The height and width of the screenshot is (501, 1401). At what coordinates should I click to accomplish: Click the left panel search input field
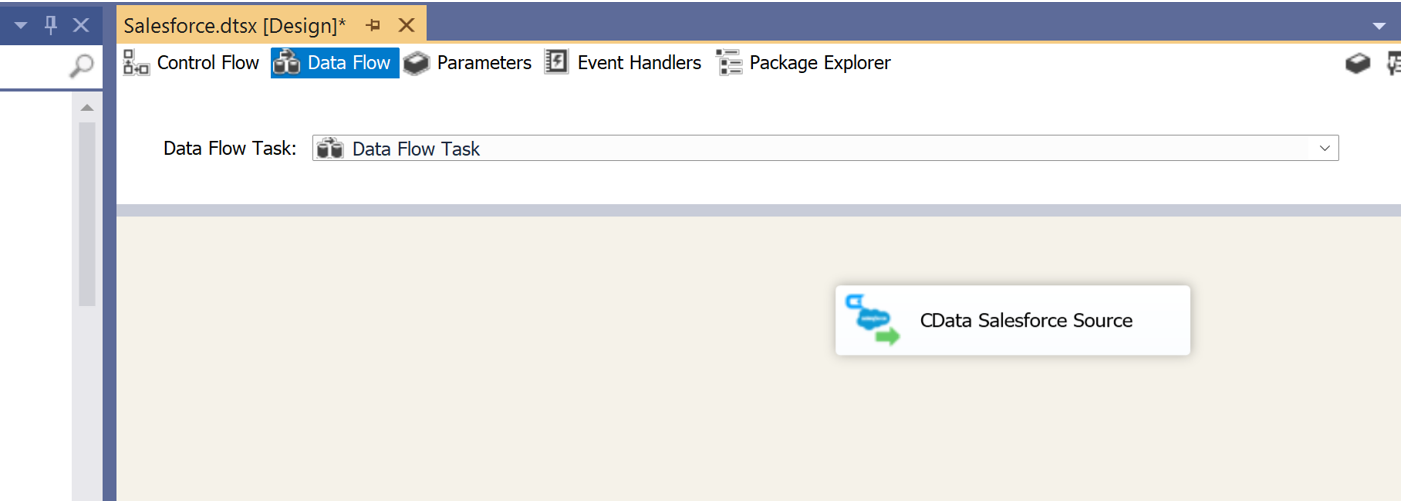click(35, 66)
